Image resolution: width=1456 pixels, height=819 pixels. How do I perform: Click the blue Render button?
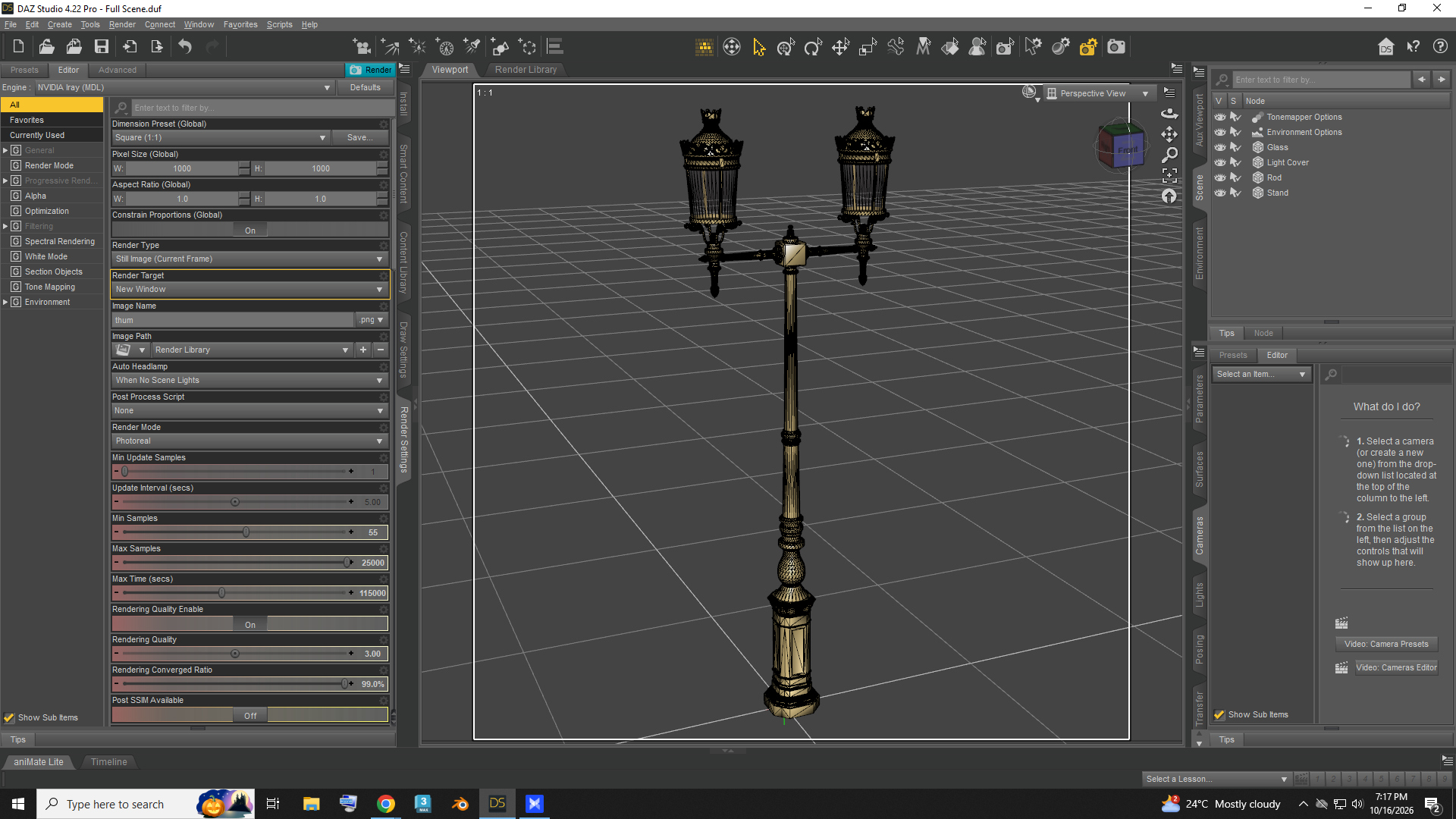coord(370,70)
